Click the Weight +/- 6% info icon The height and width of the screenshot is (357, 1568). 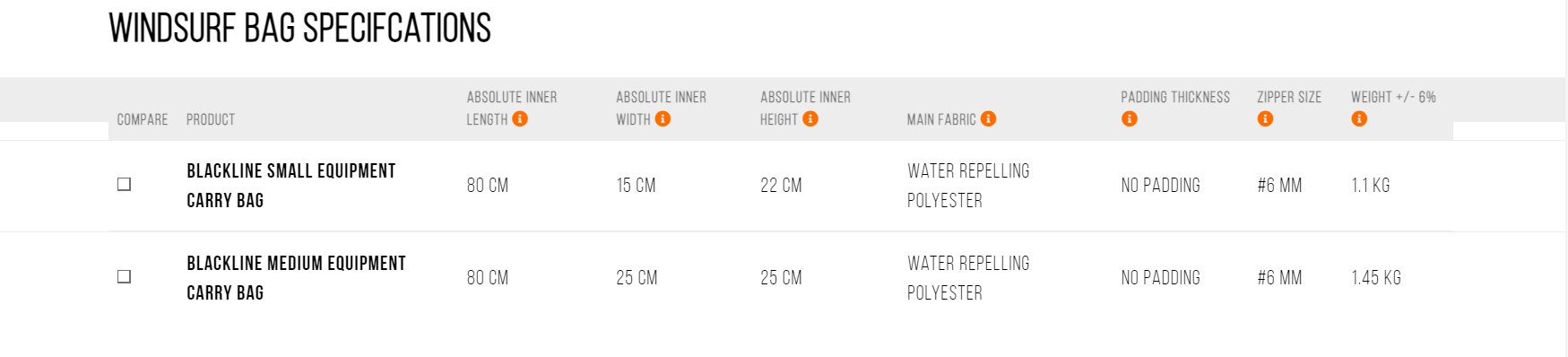click(x=1359, y=118)
